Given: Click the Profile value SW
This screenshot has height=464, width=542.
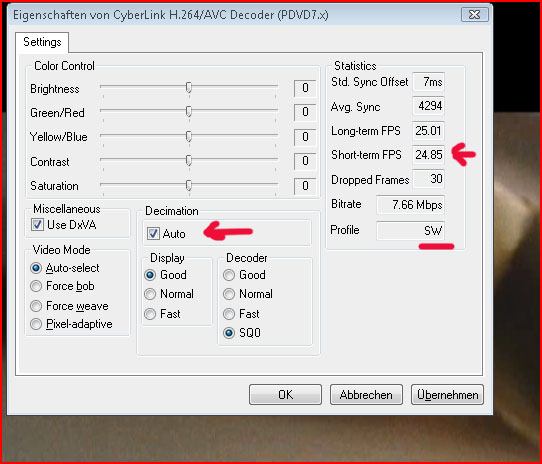Looking at the screenshot, I should [410, 231].
